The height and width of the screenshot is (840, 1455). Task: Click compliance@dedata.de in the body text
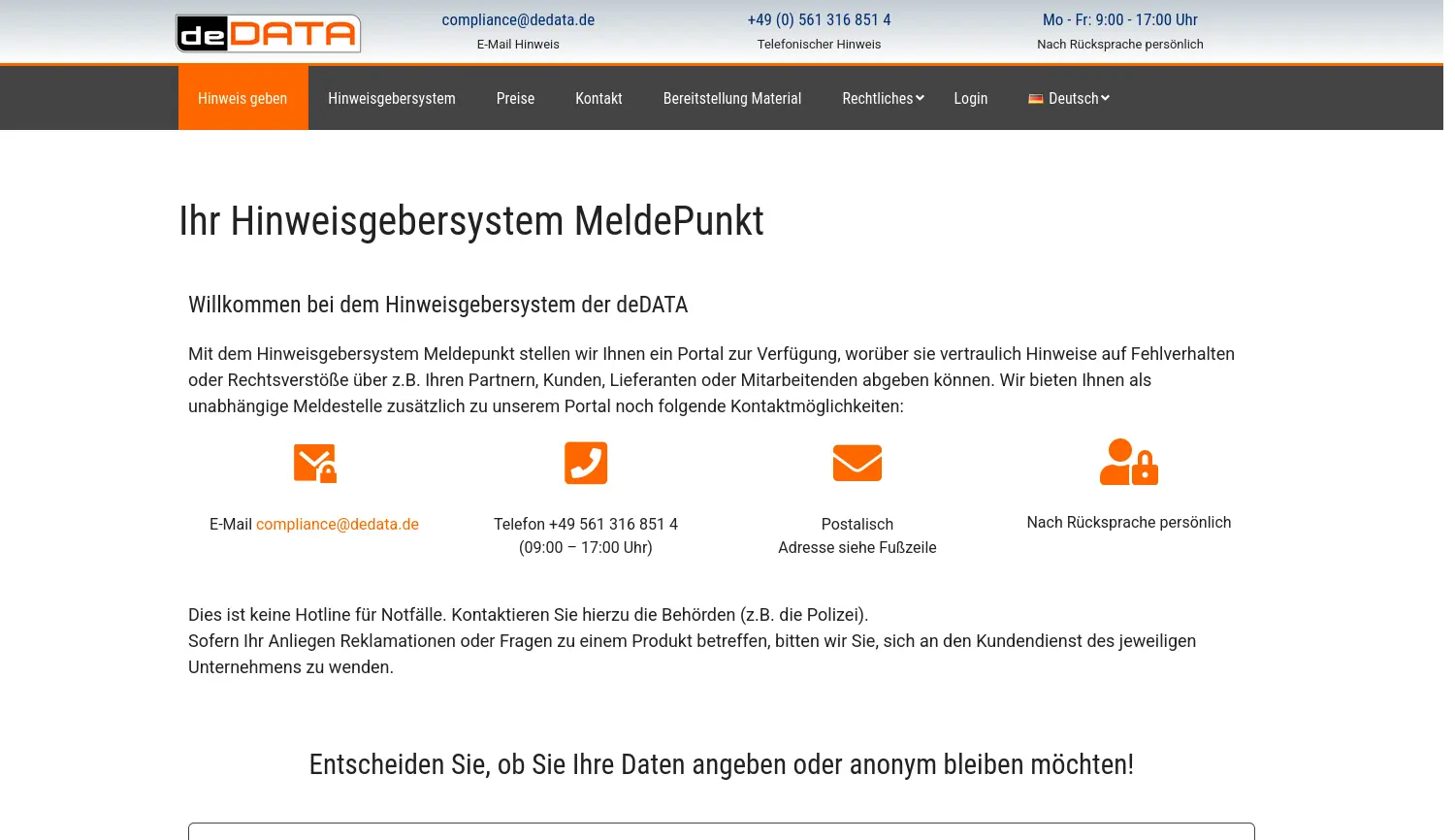[337, 524]
